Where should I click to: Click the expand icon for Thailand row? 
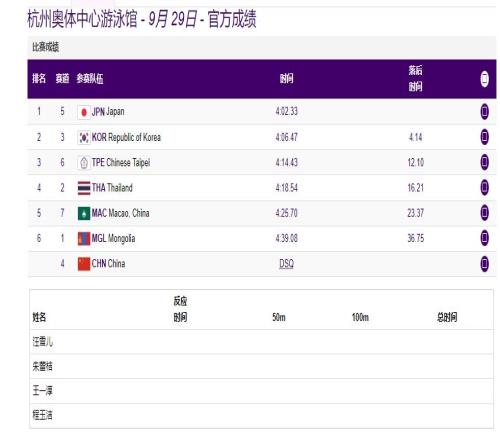point(484,188)
